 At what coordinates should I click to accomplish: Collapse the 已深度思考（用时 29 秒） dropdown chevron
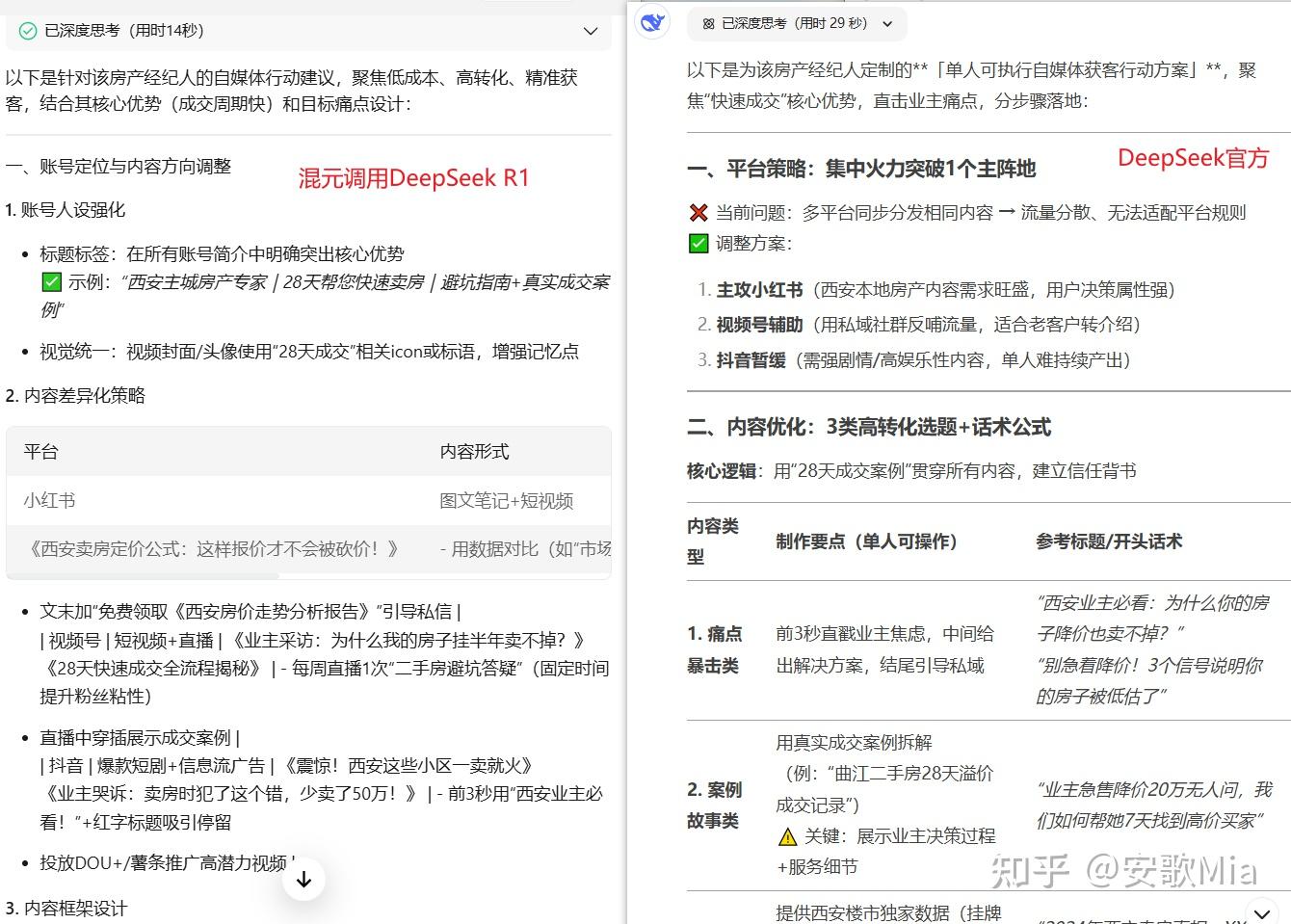point(887,24)
